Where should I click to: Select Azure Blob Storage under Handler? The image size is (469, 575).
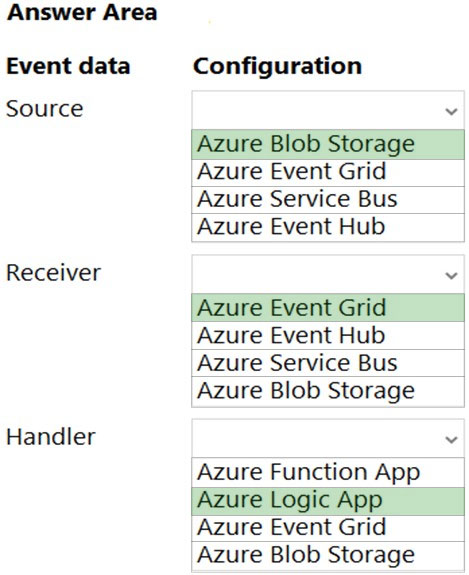[328, 556]
